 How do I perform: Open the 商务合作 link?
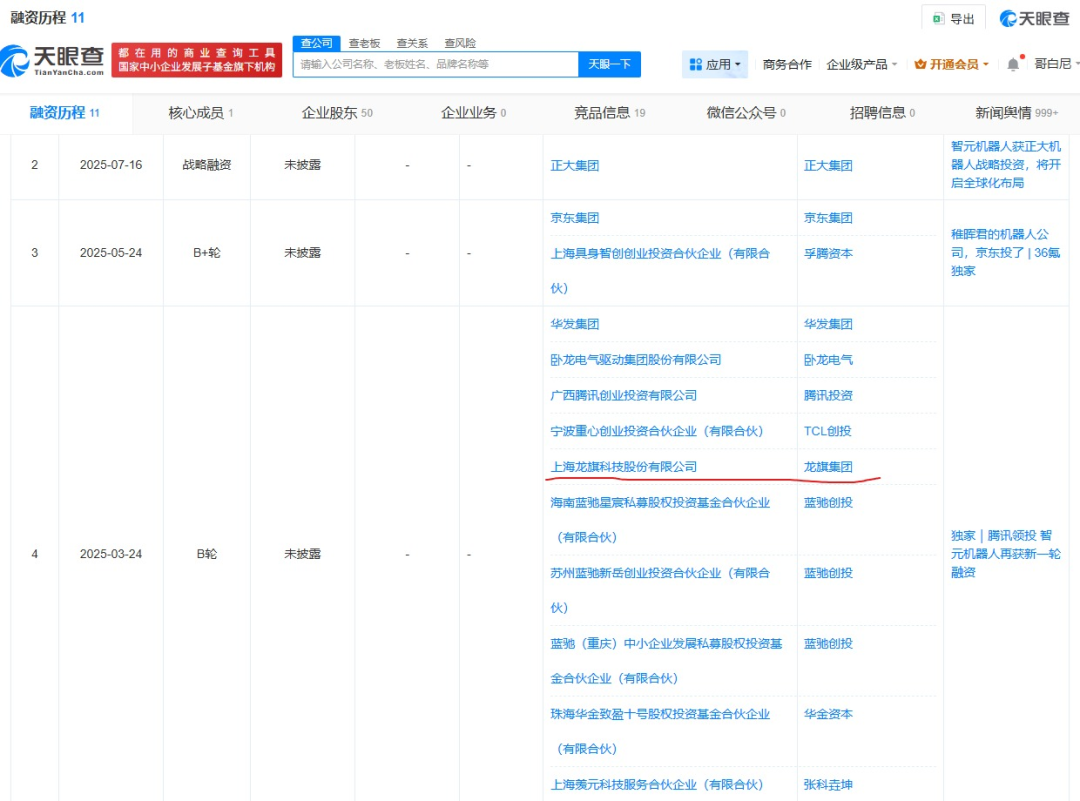pos(787,64)
